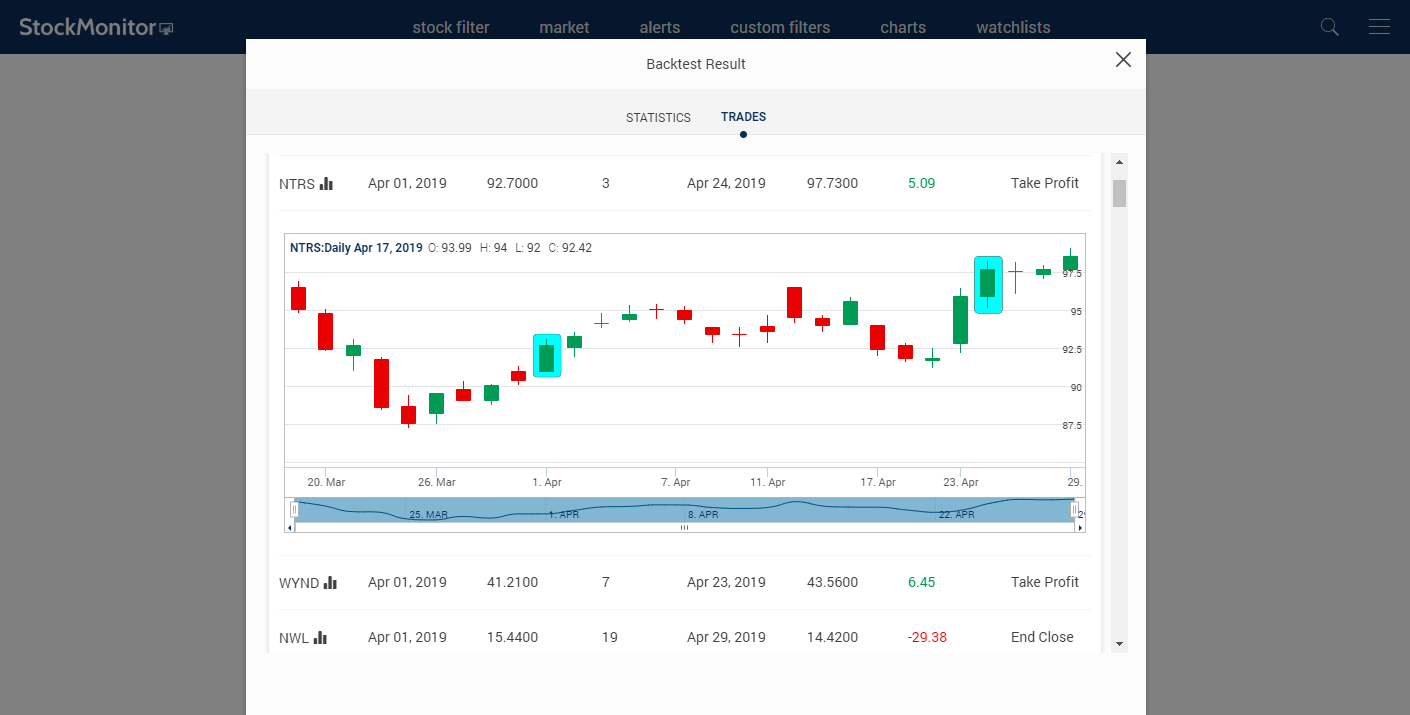This screenshot has height=715, width=1410.
Task: Select the Trades tab
Action: pyautogui.click(x=743, y=117)
